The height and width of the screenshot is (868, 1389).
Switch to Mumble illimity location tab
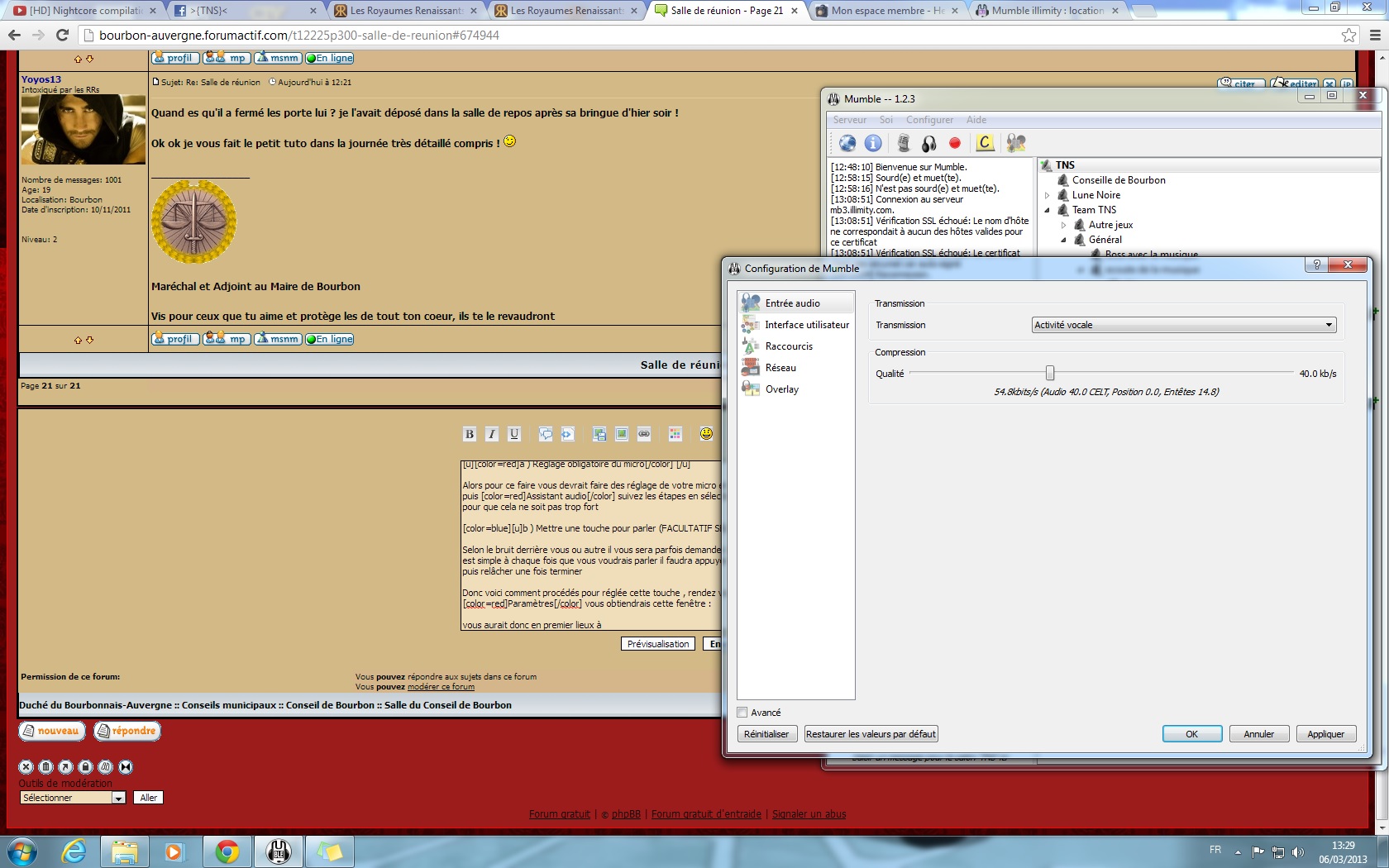coord(1047,11)
